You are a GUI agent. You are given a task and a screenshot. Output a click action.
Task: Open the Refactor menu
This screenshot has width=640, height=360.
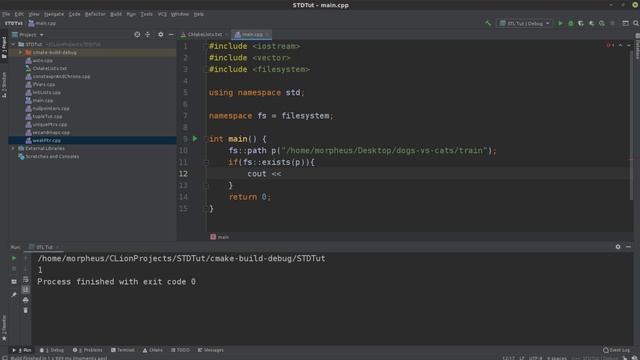(95, 14)
